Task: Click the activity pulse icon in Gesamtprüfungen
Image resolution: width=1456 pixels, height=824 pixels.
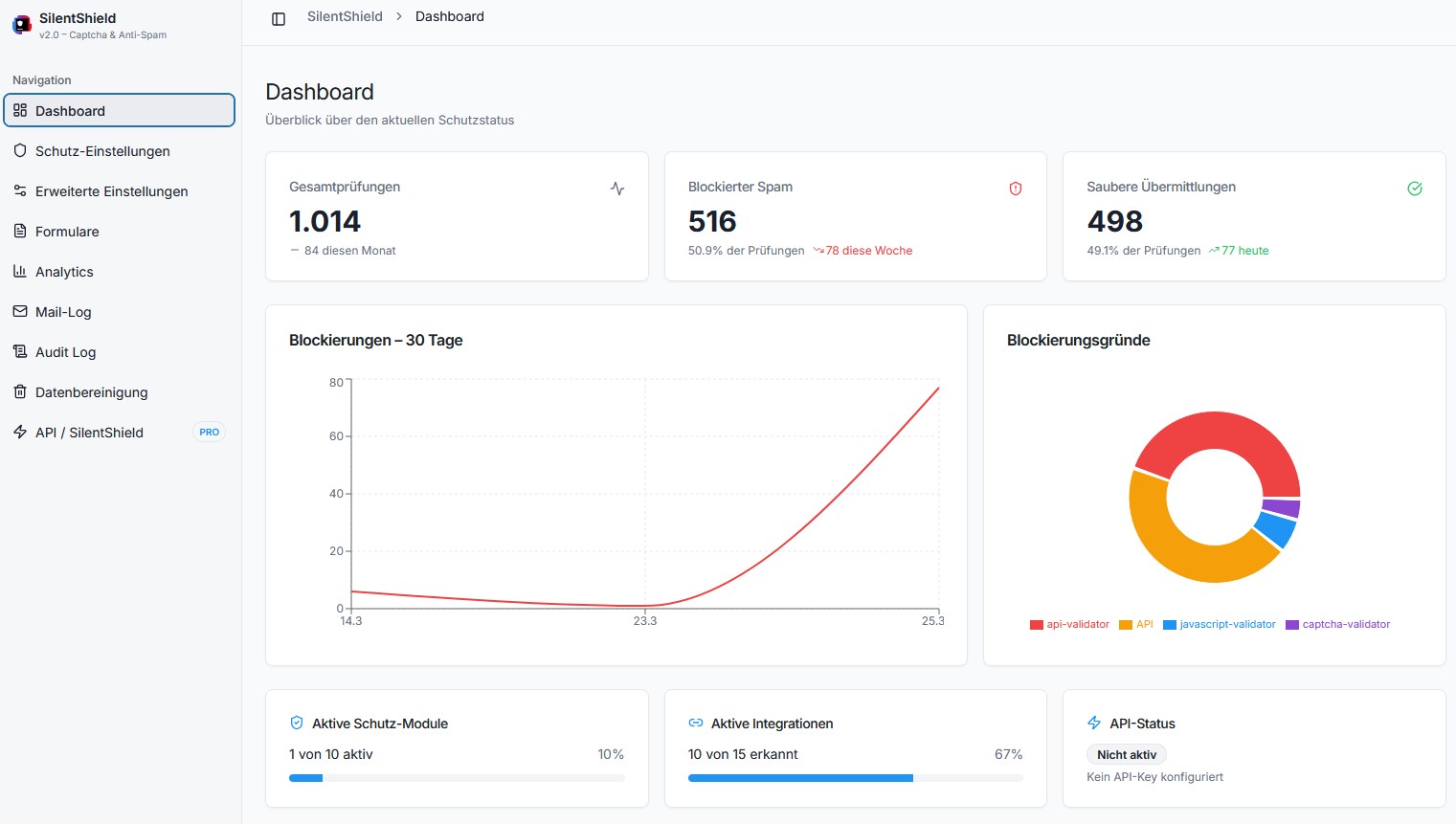Action: coord(617,189)
